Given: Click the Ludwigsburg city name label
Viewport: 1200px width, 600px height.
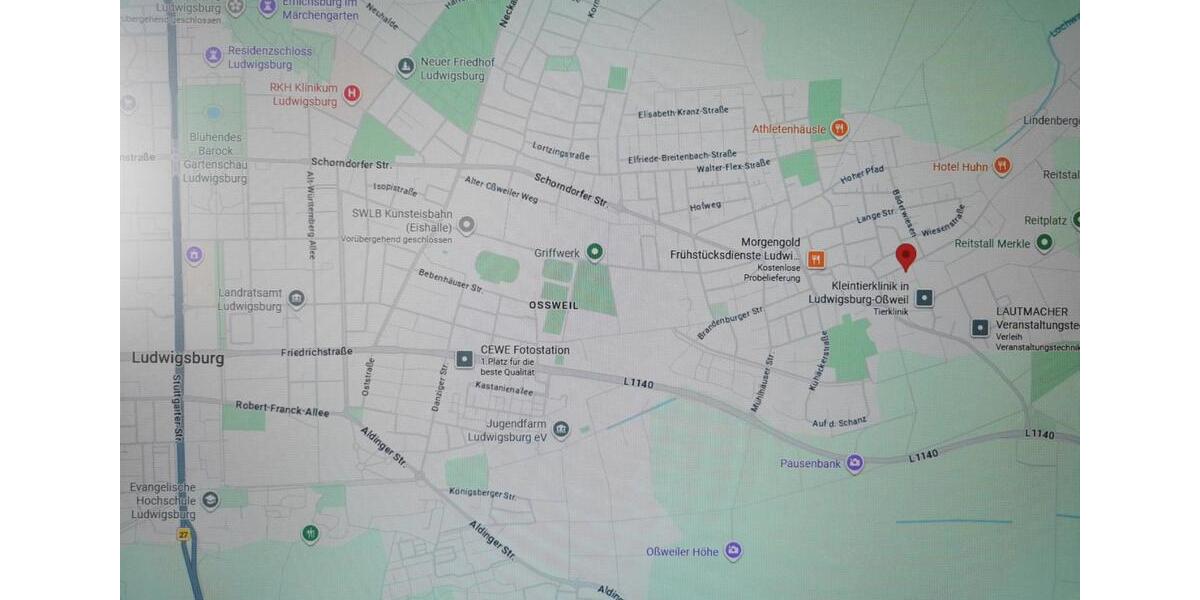Looking at the screenshot, I should coord(178,357).
